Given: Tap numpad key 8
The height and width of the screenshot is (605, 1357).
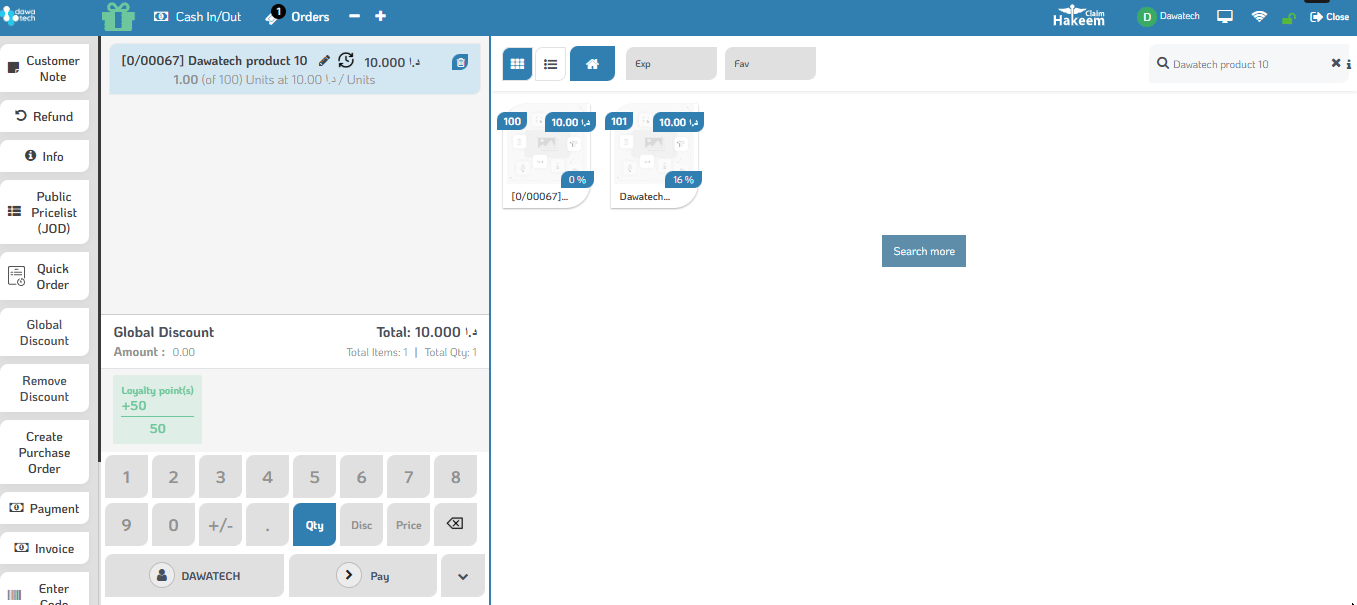Looking at the screenshot, I should pyautogui.click(x=455, y=477).
